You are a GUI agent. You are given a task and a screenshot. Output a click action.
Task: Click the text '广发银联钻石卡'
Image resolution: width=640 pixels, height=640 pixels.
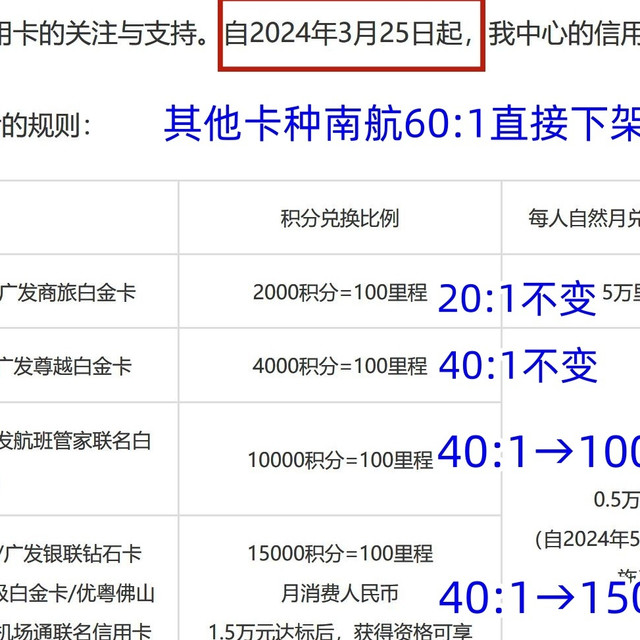pos(72,554)
